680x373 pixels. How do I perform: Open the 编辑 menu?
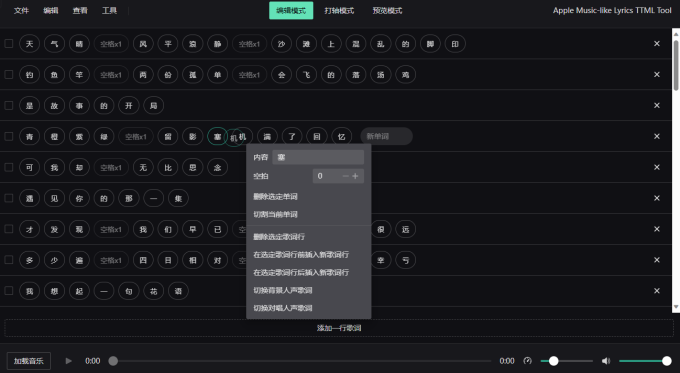[x=51, y=10]
